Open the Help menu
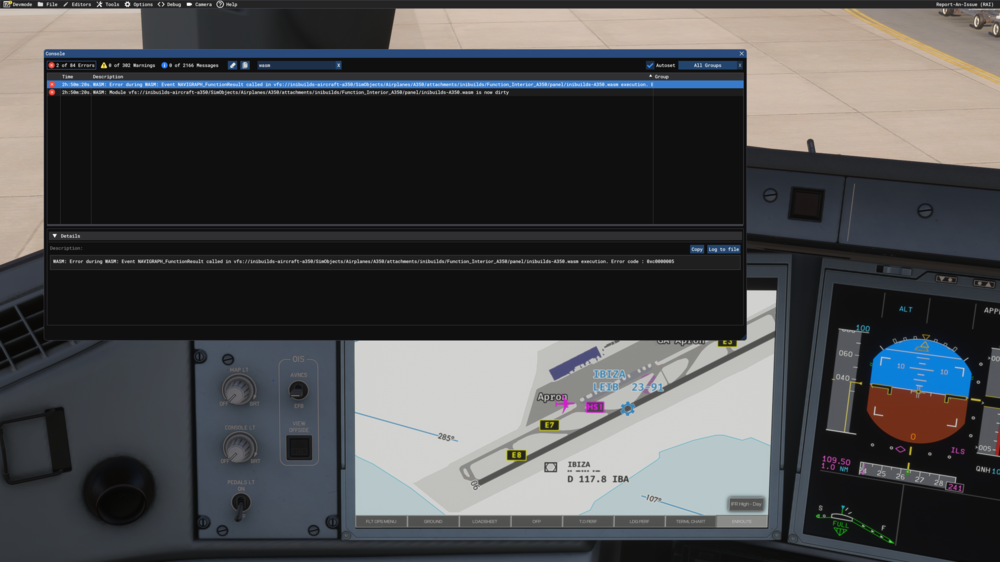The image size is (1000, 562). [227, 4]
